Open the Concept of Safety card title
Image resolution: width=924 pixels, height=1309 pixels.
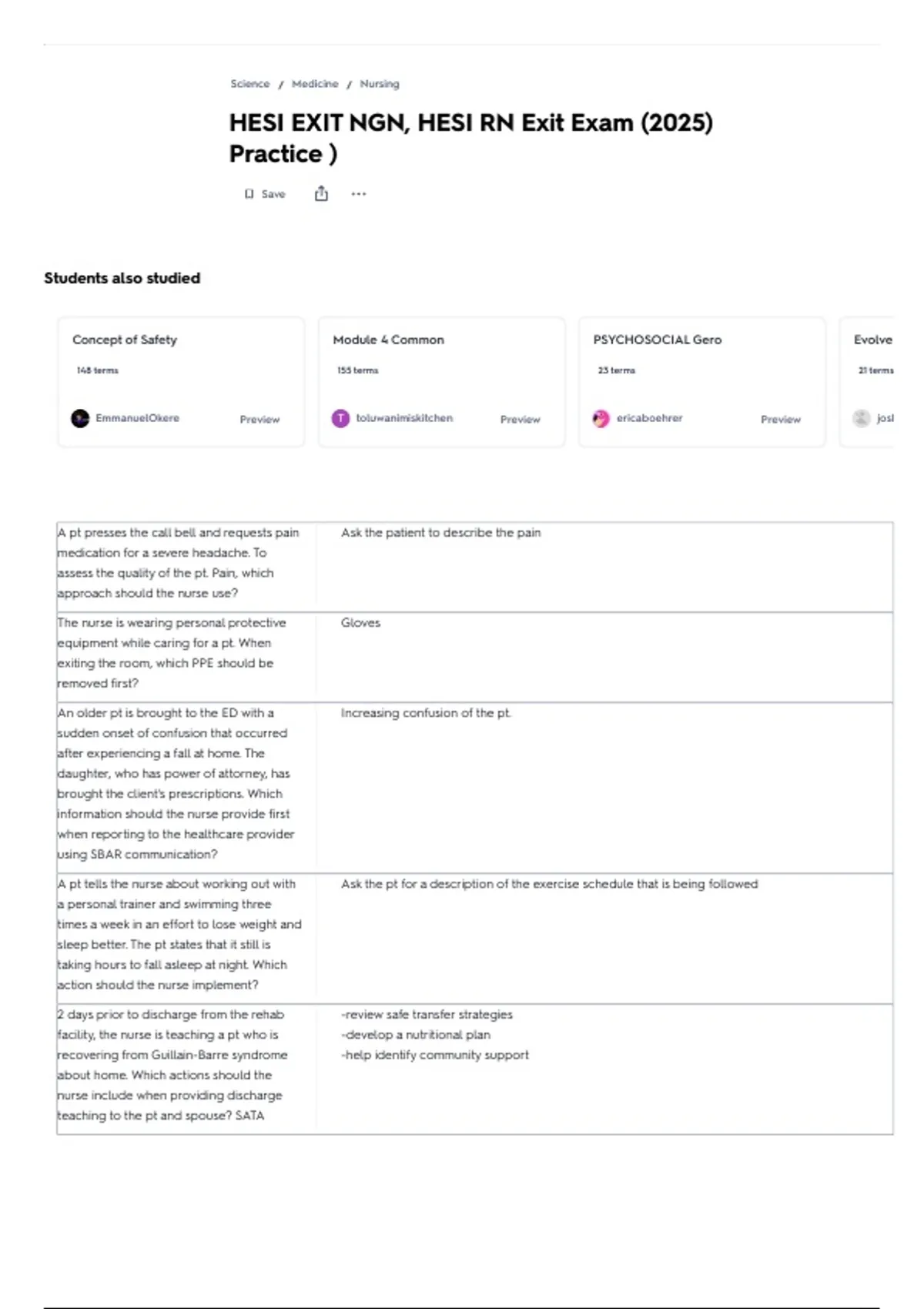(x=125, y=340)
